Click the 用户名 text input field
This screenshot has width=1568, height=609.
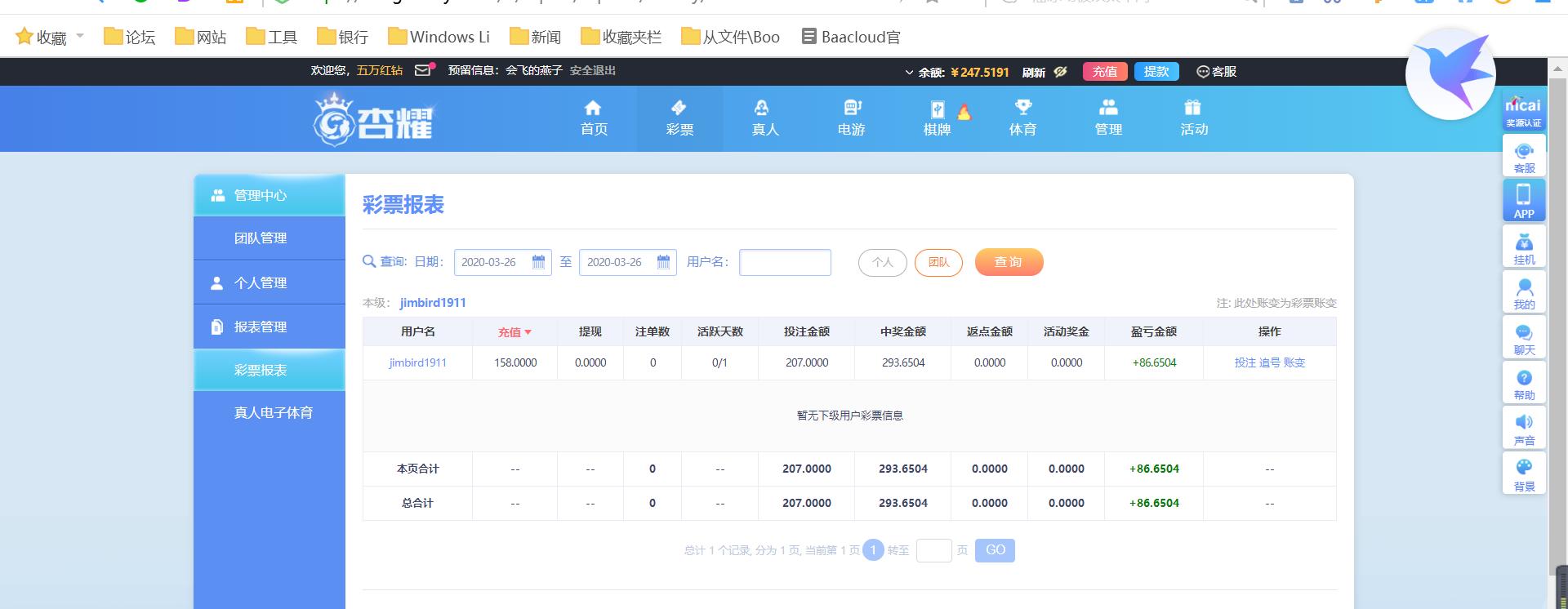point(784,262)
